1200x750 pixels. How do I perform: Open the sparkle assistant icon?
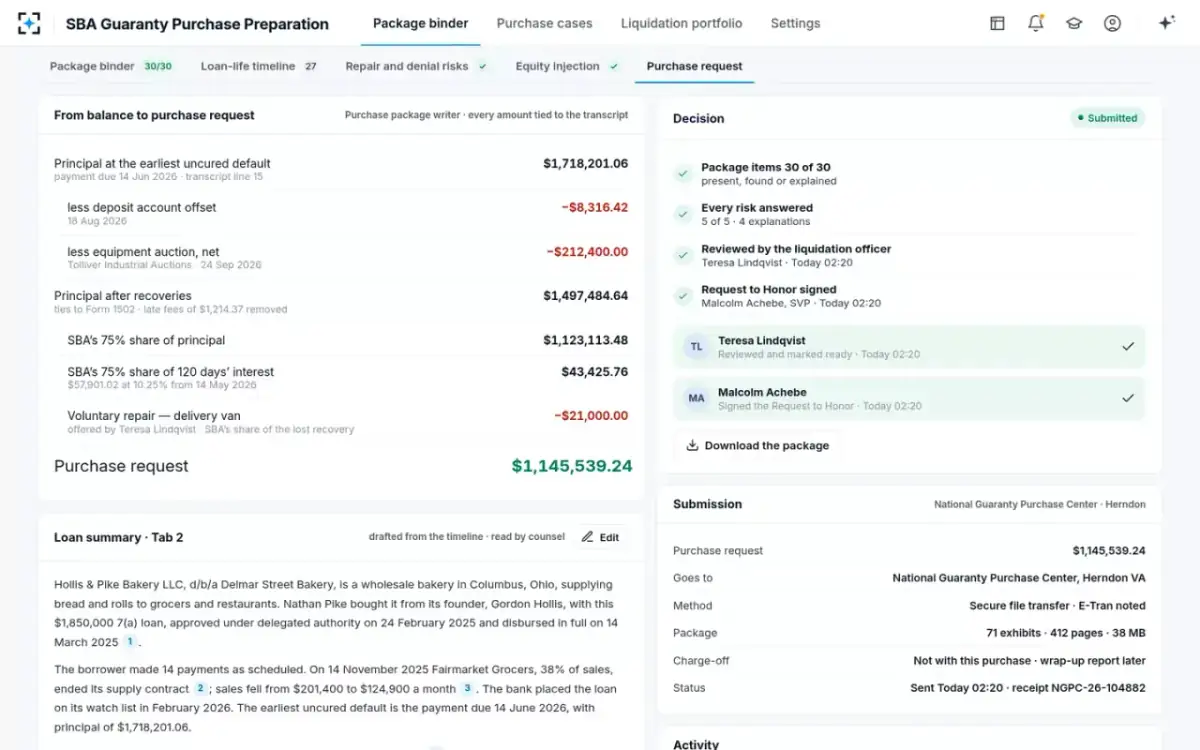1166,23
